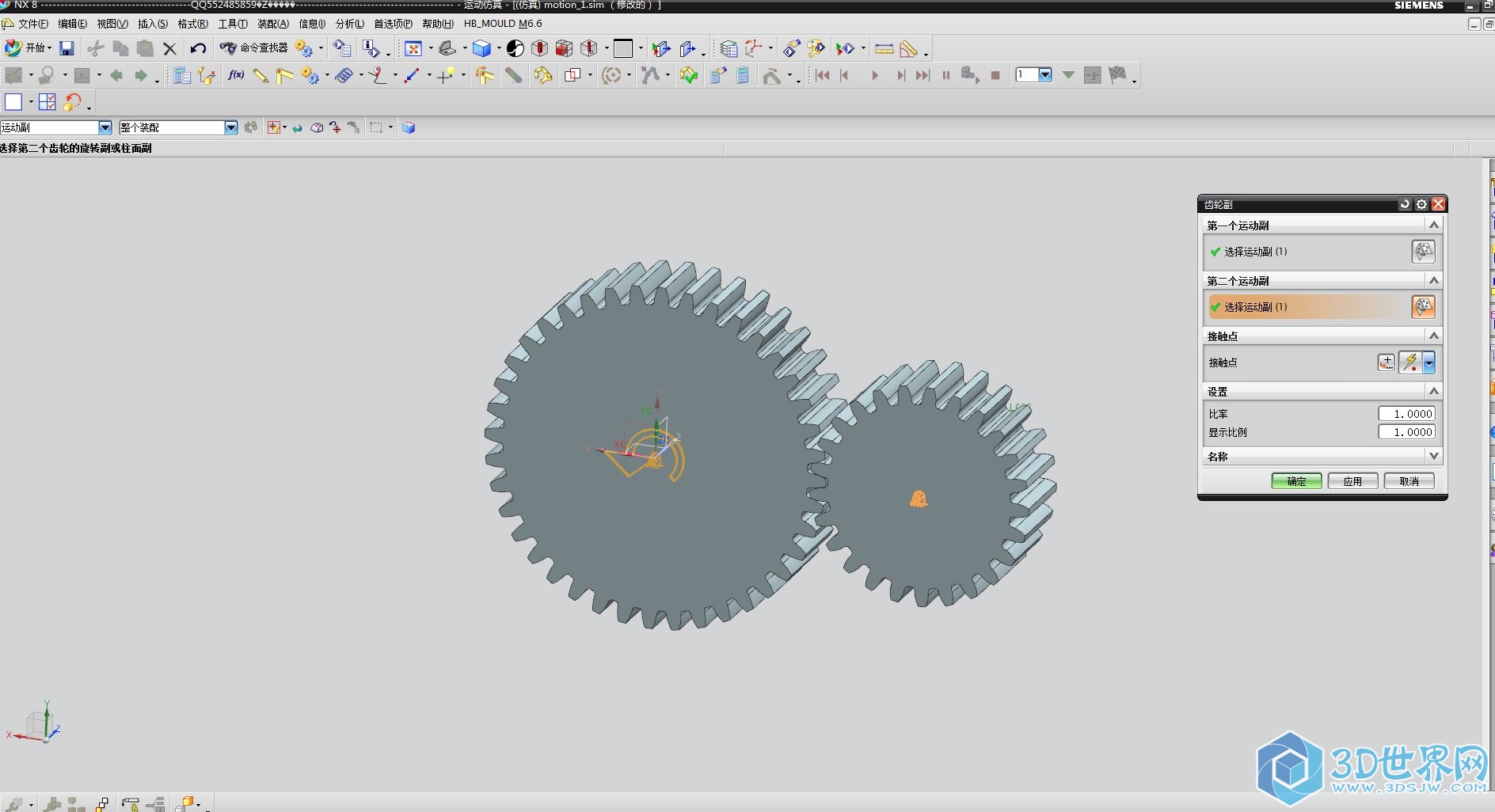Click the 确定 OK button
This screenshot has width=1495, height=812.
coord(1296,481)
